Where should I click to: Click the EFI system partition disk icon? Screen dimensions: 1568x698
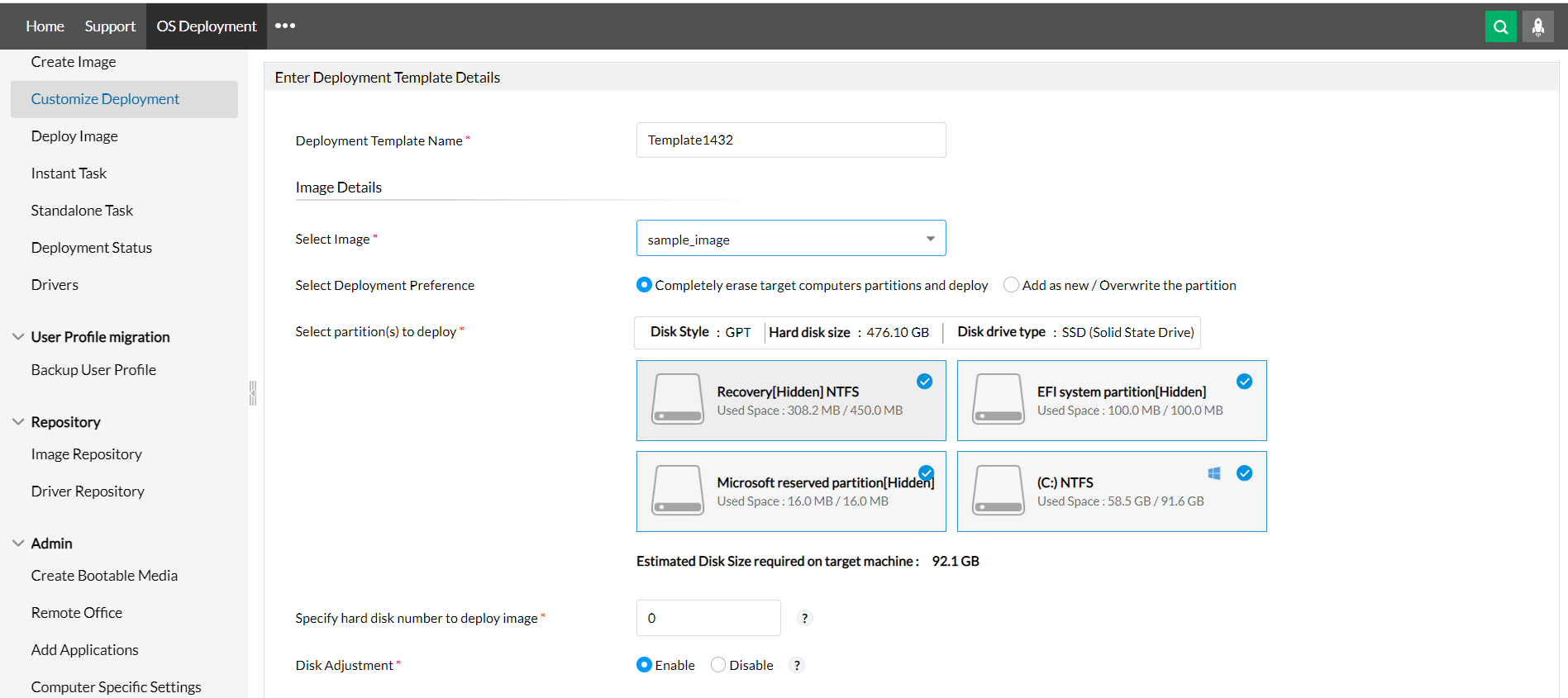click(x=998, y=399)
